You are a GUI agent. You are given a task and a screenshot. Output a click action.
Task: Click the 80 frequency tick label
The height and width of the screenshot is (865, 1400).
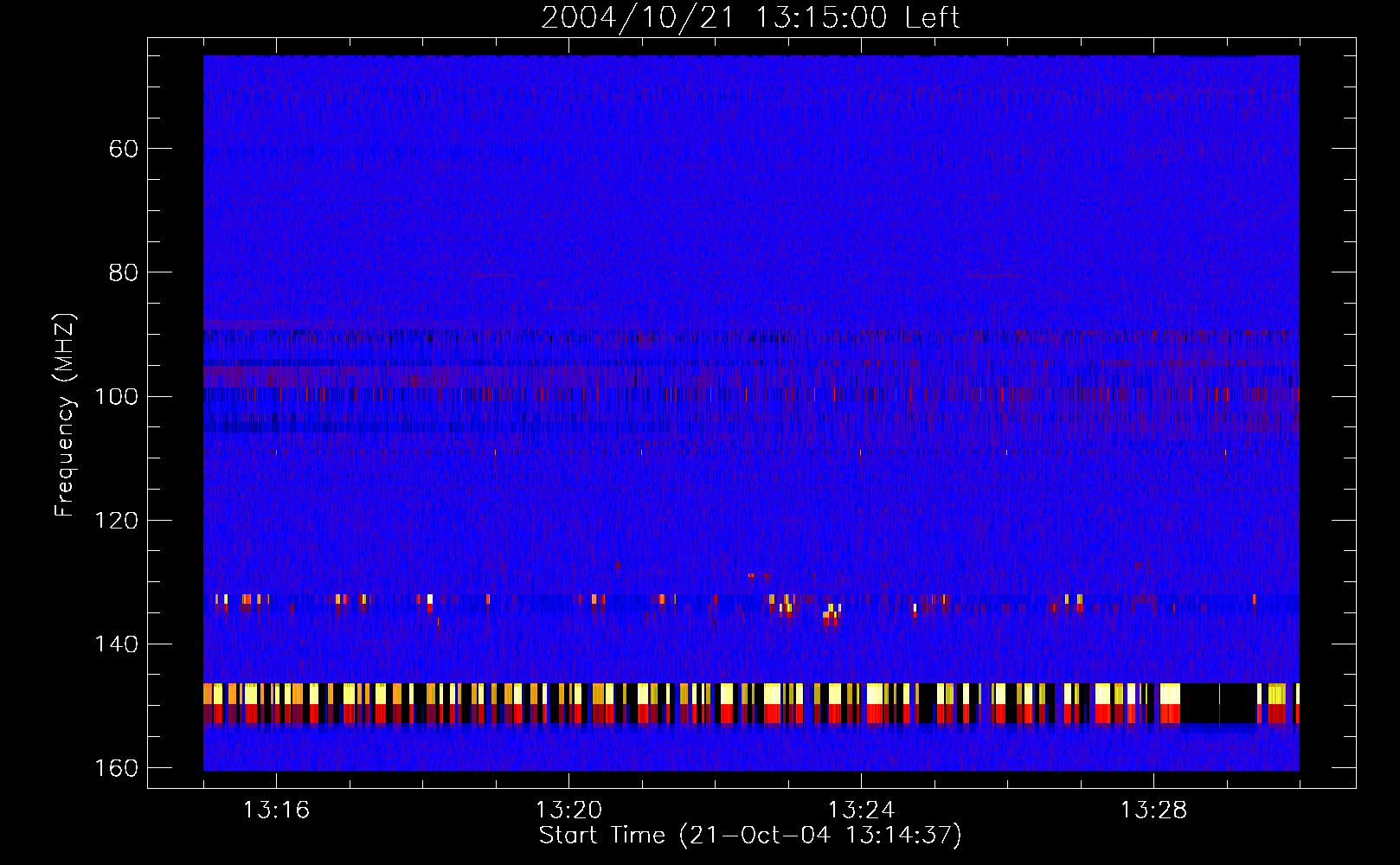pyautogui.click(x=124, y=272)
